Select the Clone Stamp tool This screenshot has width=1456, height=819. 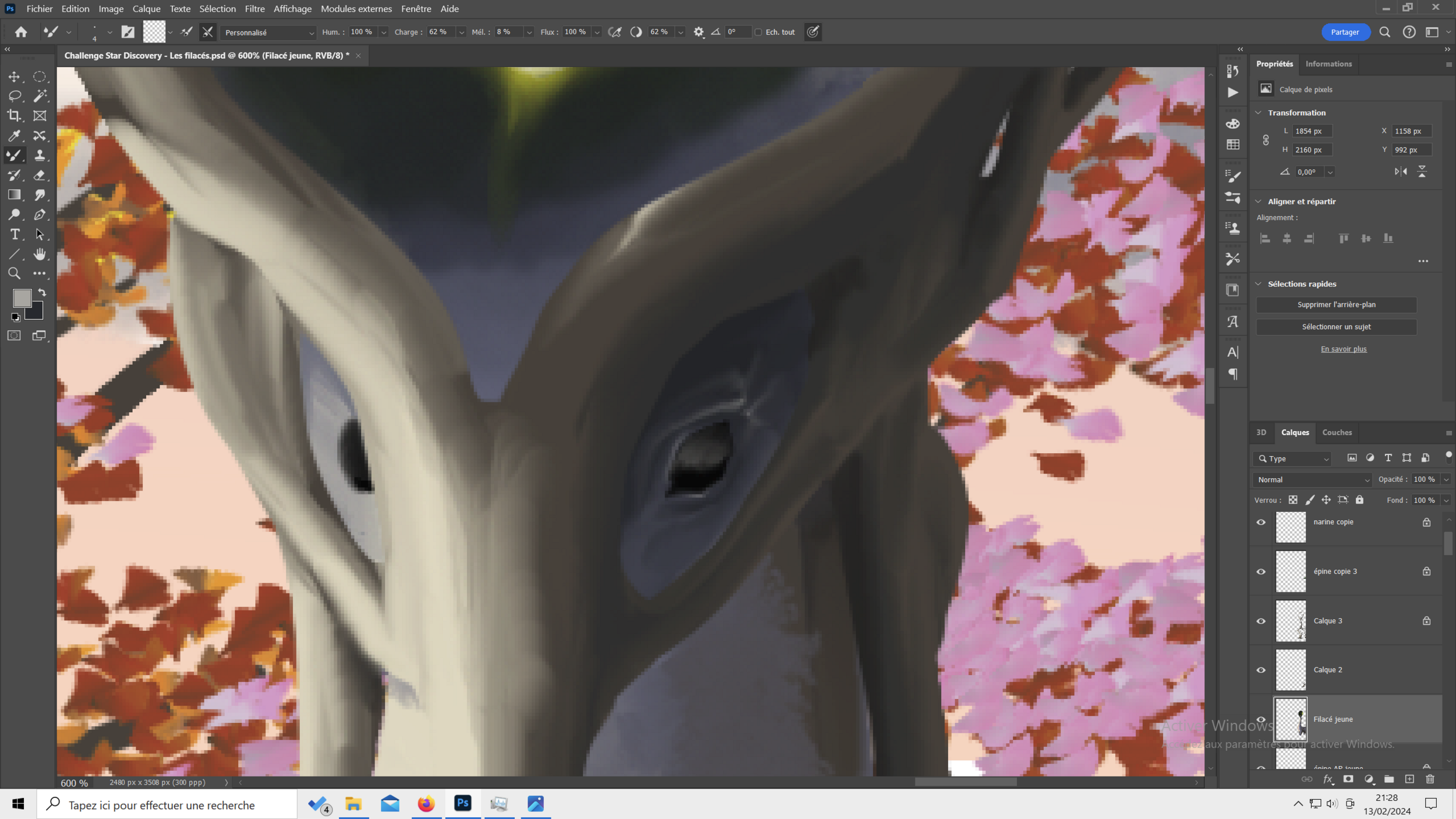(40, 156)
